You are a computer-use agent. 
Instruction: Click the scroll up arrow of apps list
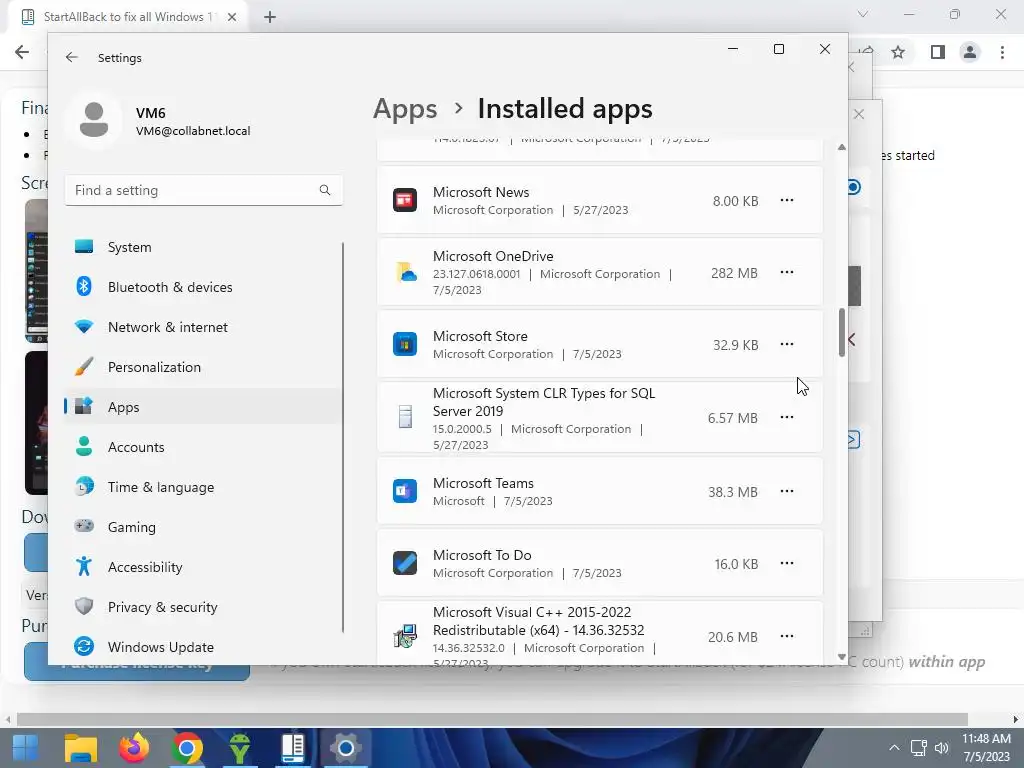pyautogui.click(x=842, y=147)
